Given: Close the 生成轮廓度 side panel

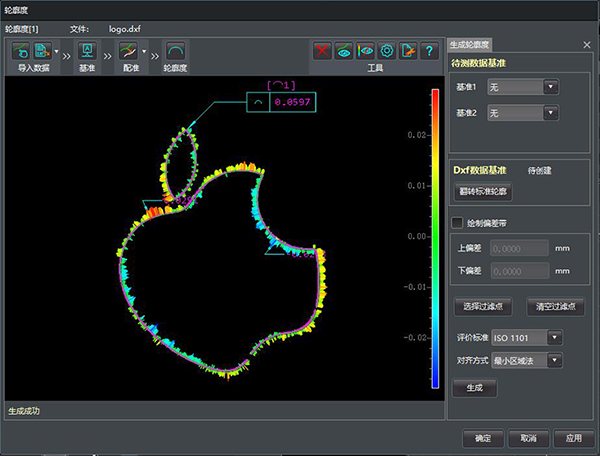Looking at the screenshot, I should pyautogui.click(x=587, y=45).
